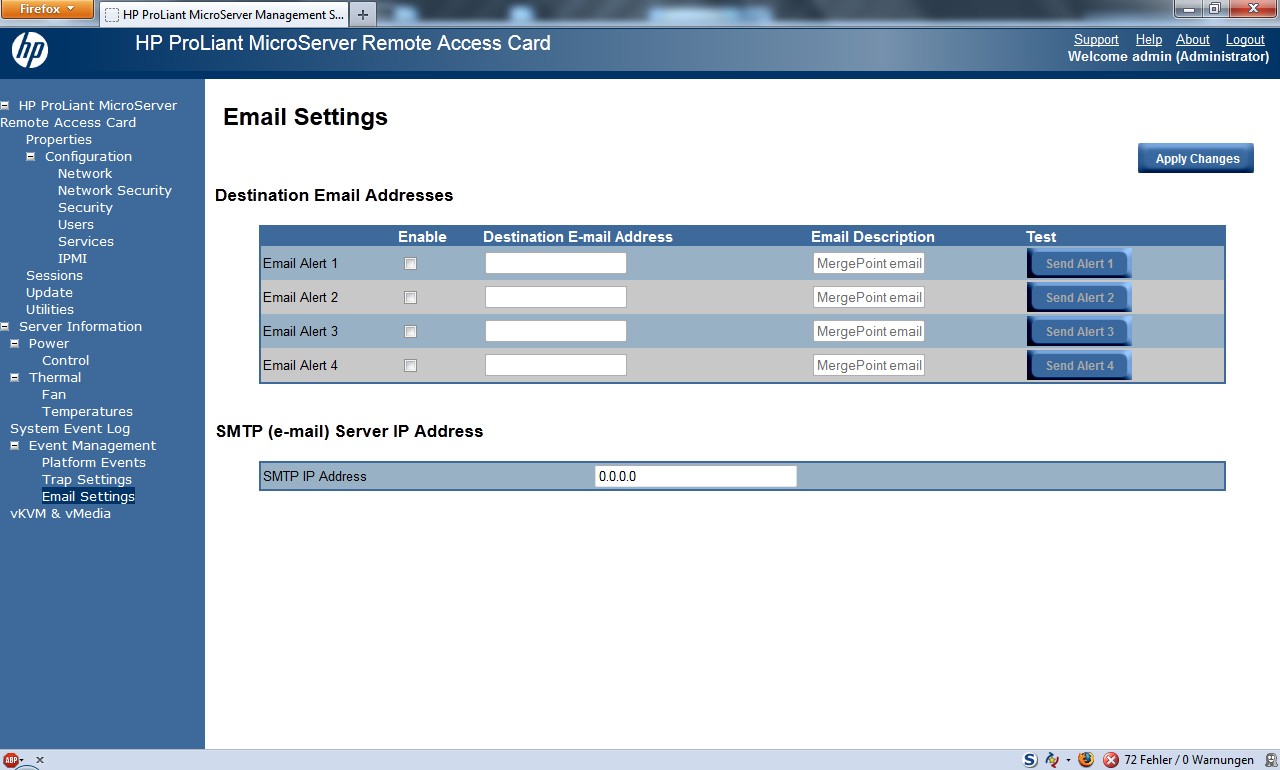
Task: Open Network Security in the sidebar
Action: click(x=115, y=190)
